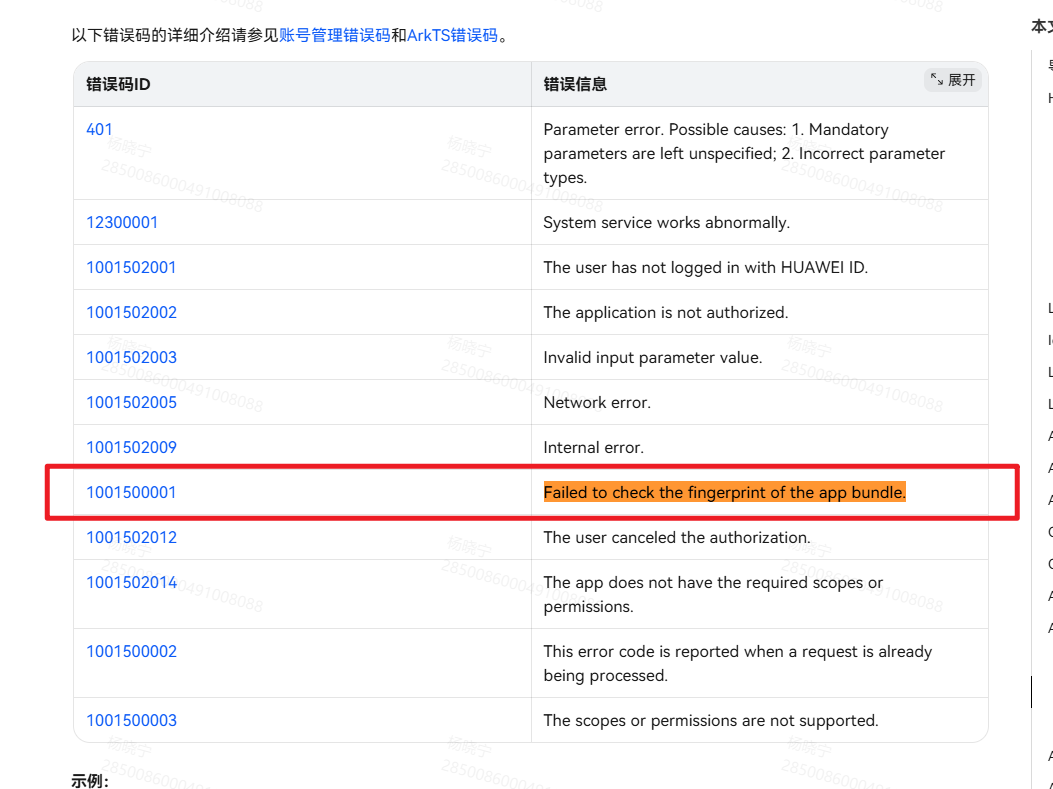Click the 1001502003 error code
The image size is (1053, 789).
coord(131,357)
